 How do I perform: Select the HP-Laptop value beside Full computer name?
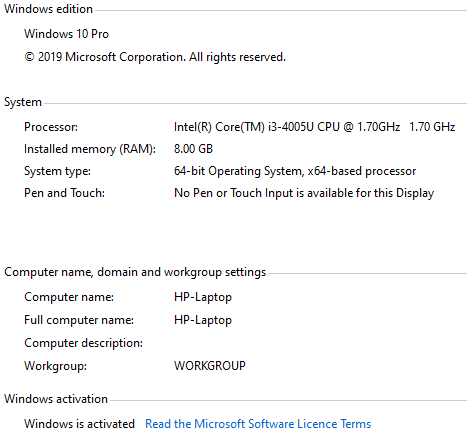pyautogui.click(x=203, y=320)
